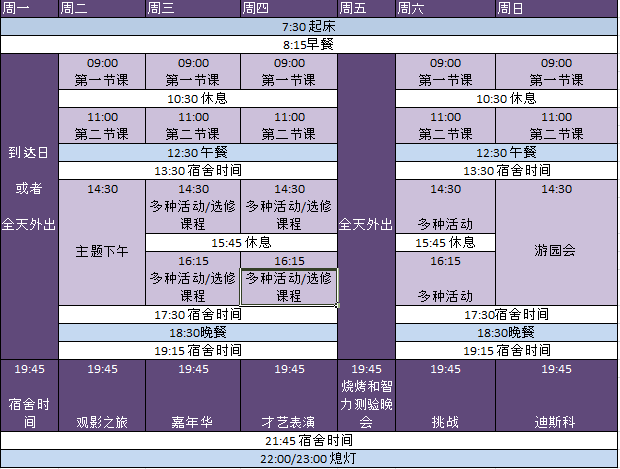The height and width of the screenshot is (469, 620).
Task: Select 18:30晚餐 spanning 周六 and 周日
Action: tap(507, 333)
